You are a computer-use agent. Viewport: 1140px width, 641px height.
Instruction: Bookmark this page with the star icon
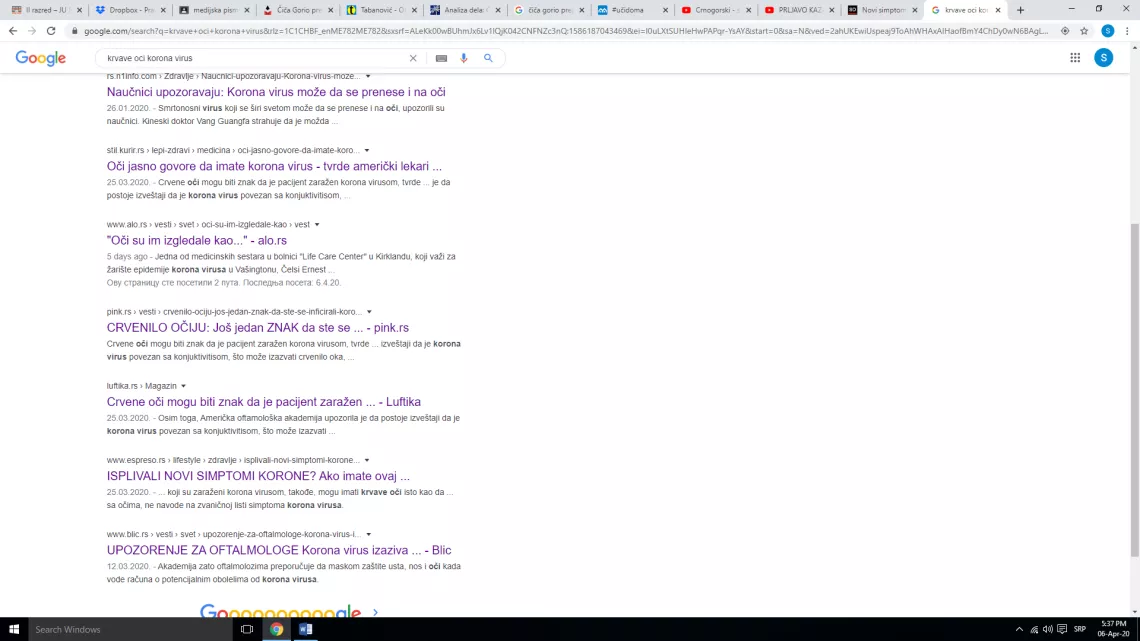pyautogui.click(x=1084, y=31)
